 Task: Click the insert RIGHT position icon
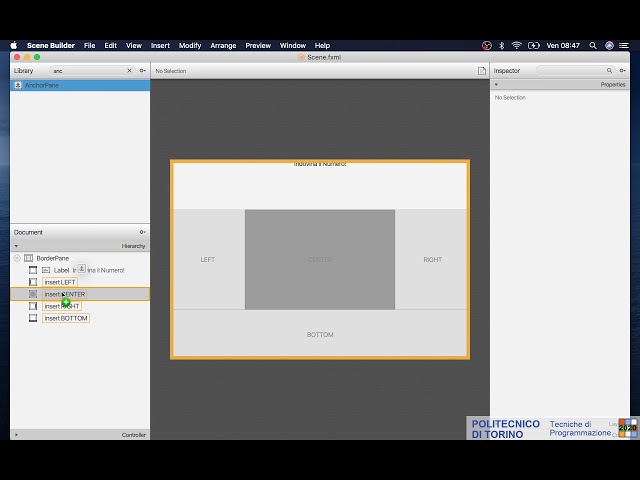pyautogui.click(x=33, y=306)
